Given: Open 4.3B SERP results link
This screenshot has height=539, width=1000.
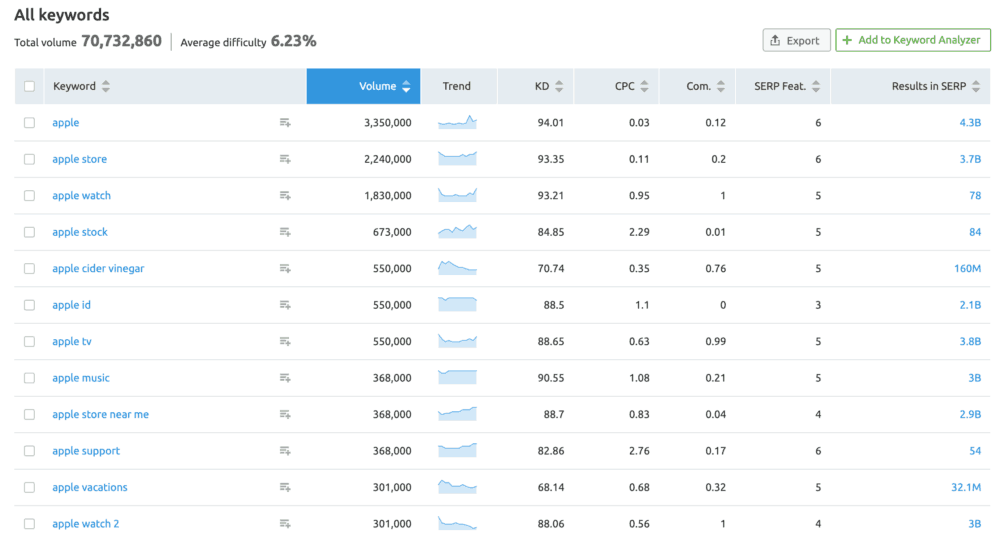Looking at the screenshot, I should [x=970, y=122].
